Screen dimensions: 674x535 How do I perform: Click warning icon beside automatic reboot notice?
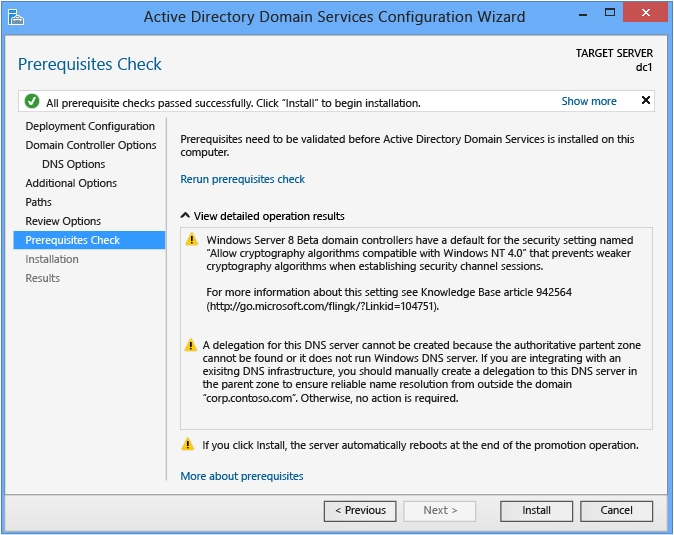[x=188, y=444]
